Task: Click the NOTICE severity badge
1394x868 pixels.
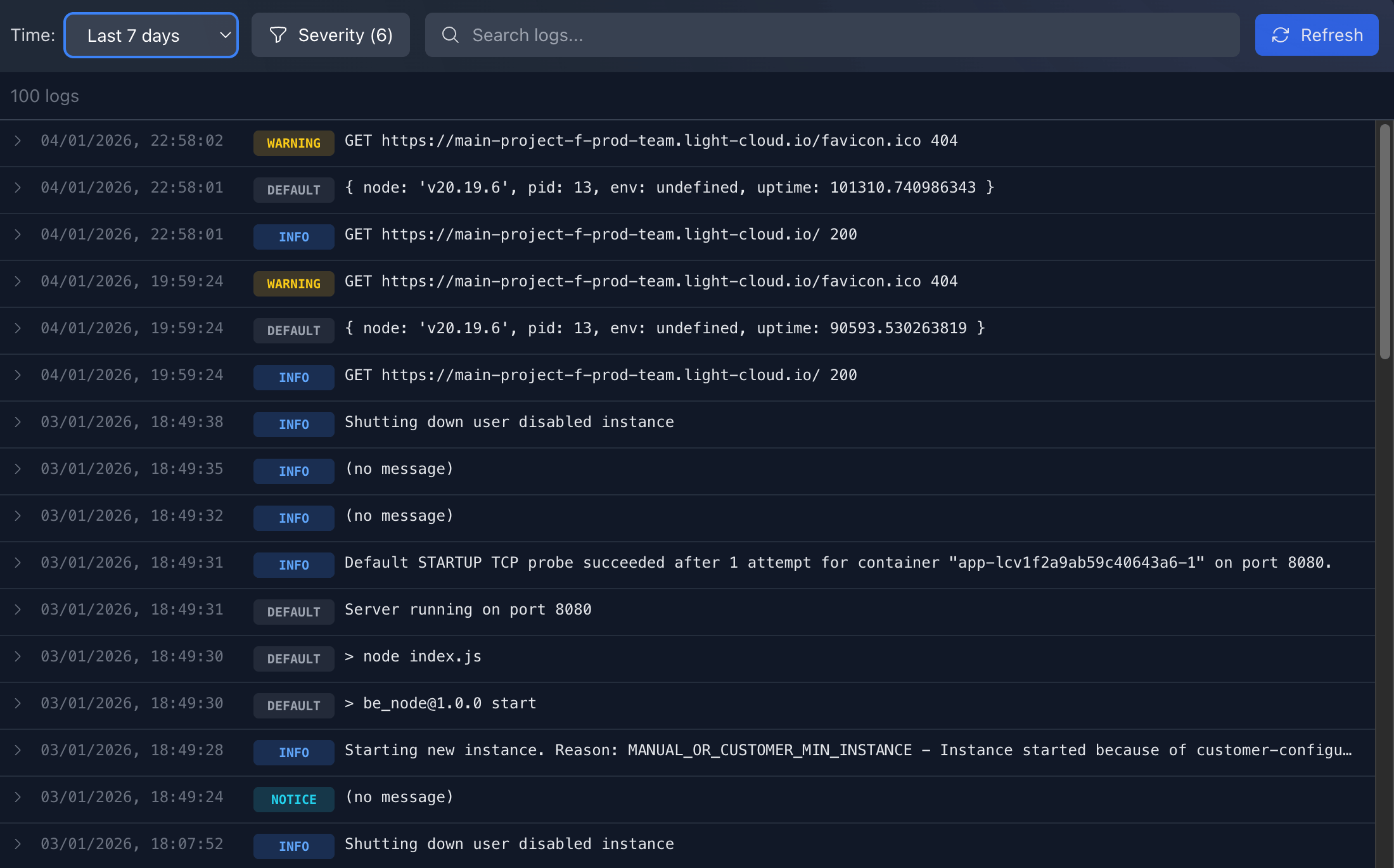Action: [293, 800]
